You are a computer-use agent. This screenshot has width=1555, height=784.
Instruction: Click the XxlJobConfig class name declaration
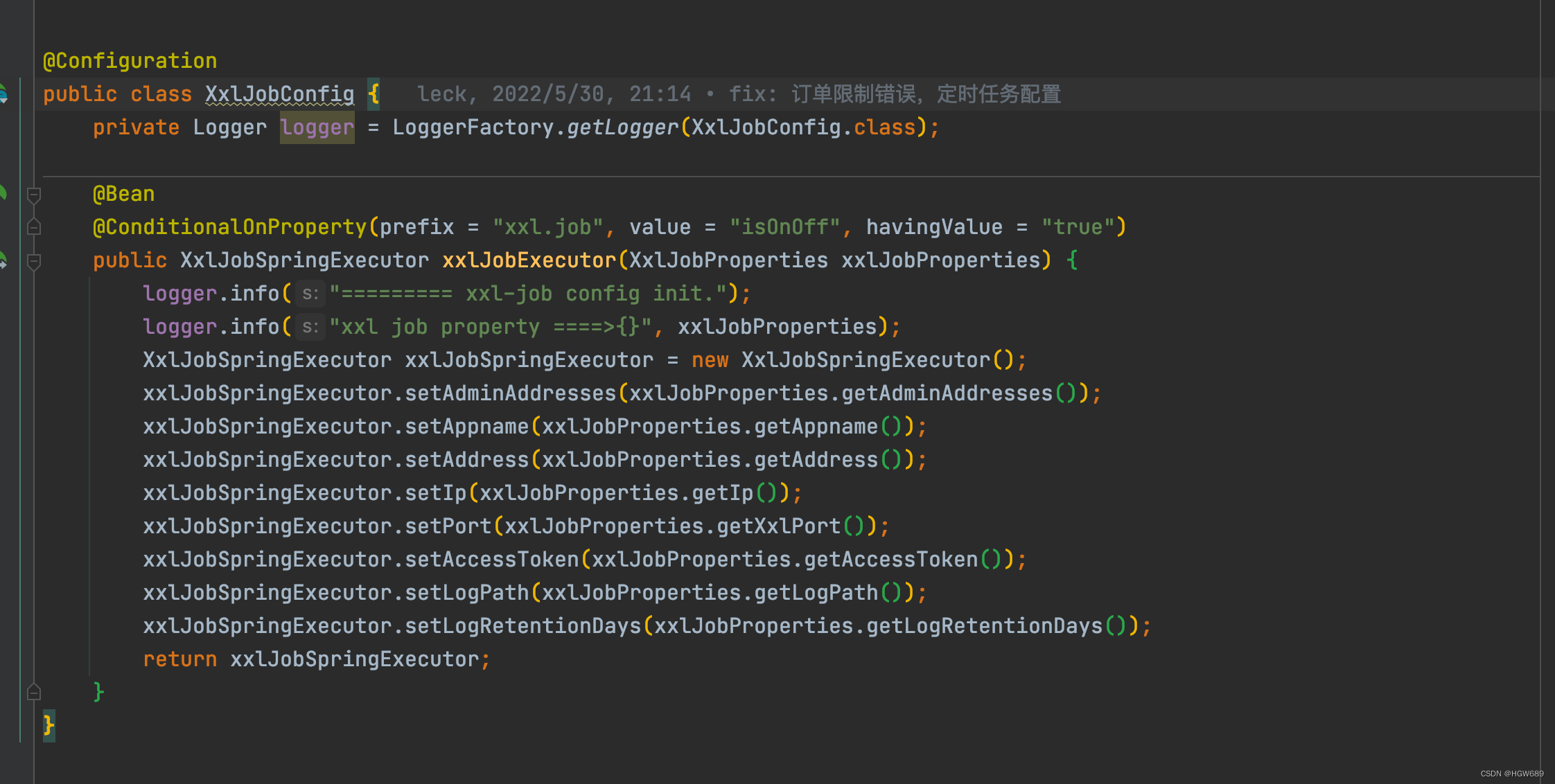click(x=279, y=94)
